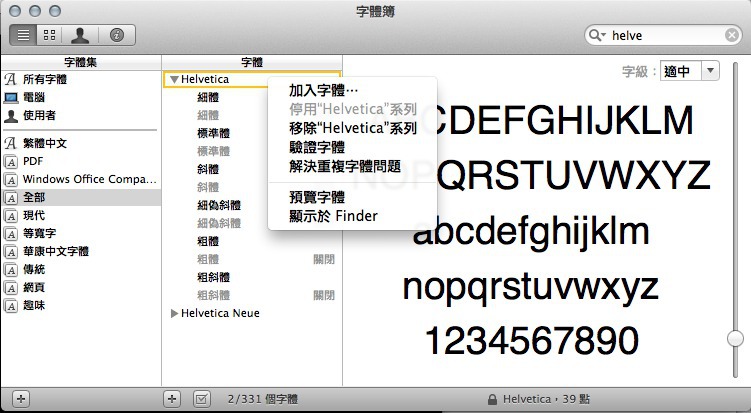
Task: Choose 驗證字體 in context menu
Action: click(x=317, y=147)
